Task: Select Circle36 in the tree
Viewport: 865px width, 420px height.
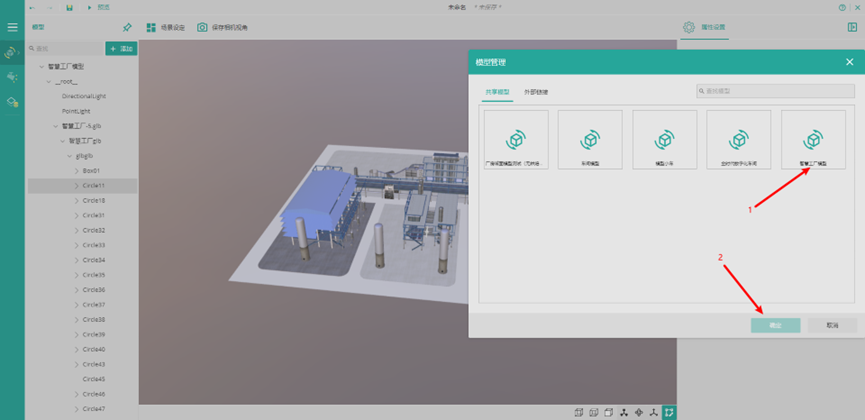Action: pyautogui.click(x=94, y=290)
